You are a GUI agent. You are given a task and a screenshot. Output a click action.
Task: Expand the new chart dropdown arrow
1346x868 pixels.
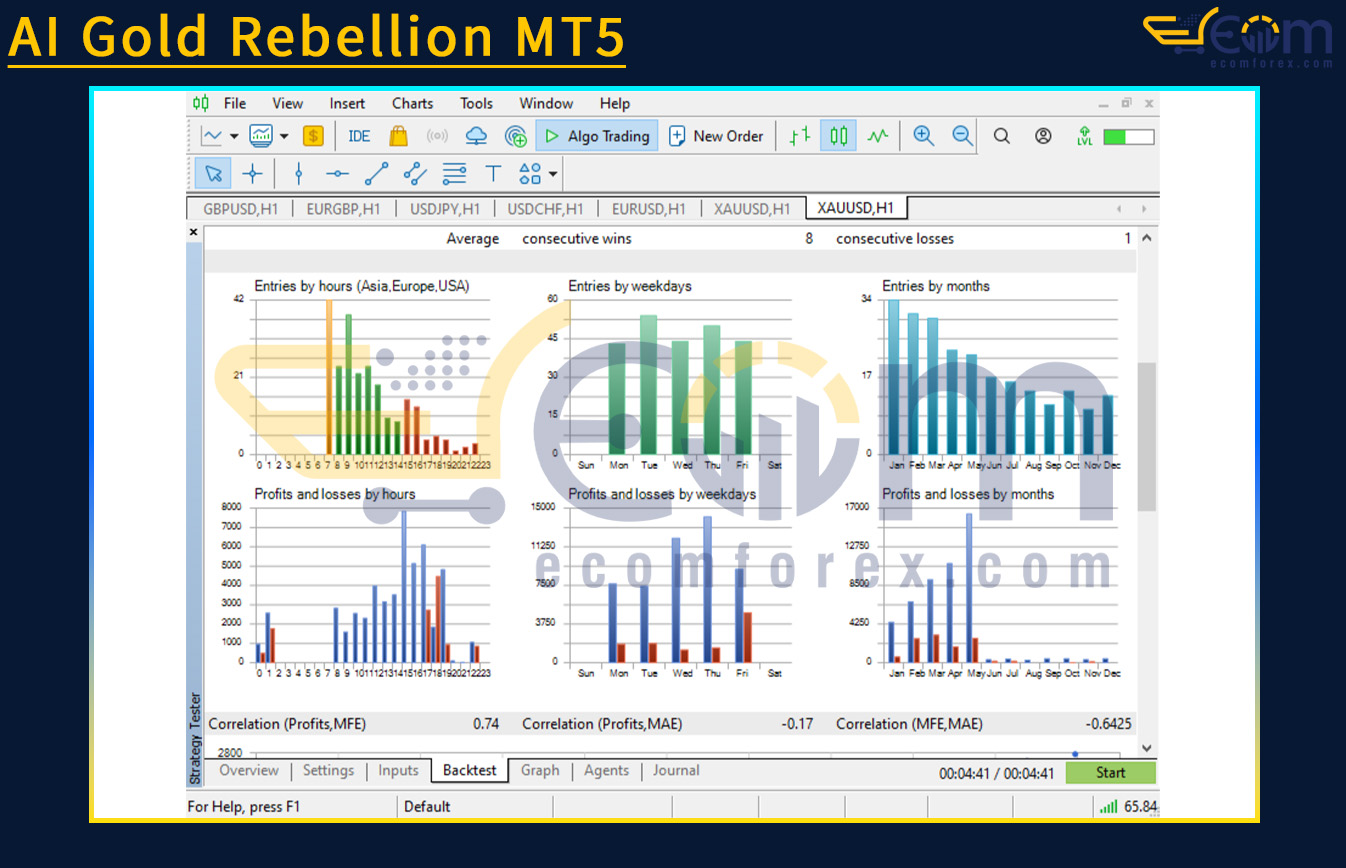(234, 137)
